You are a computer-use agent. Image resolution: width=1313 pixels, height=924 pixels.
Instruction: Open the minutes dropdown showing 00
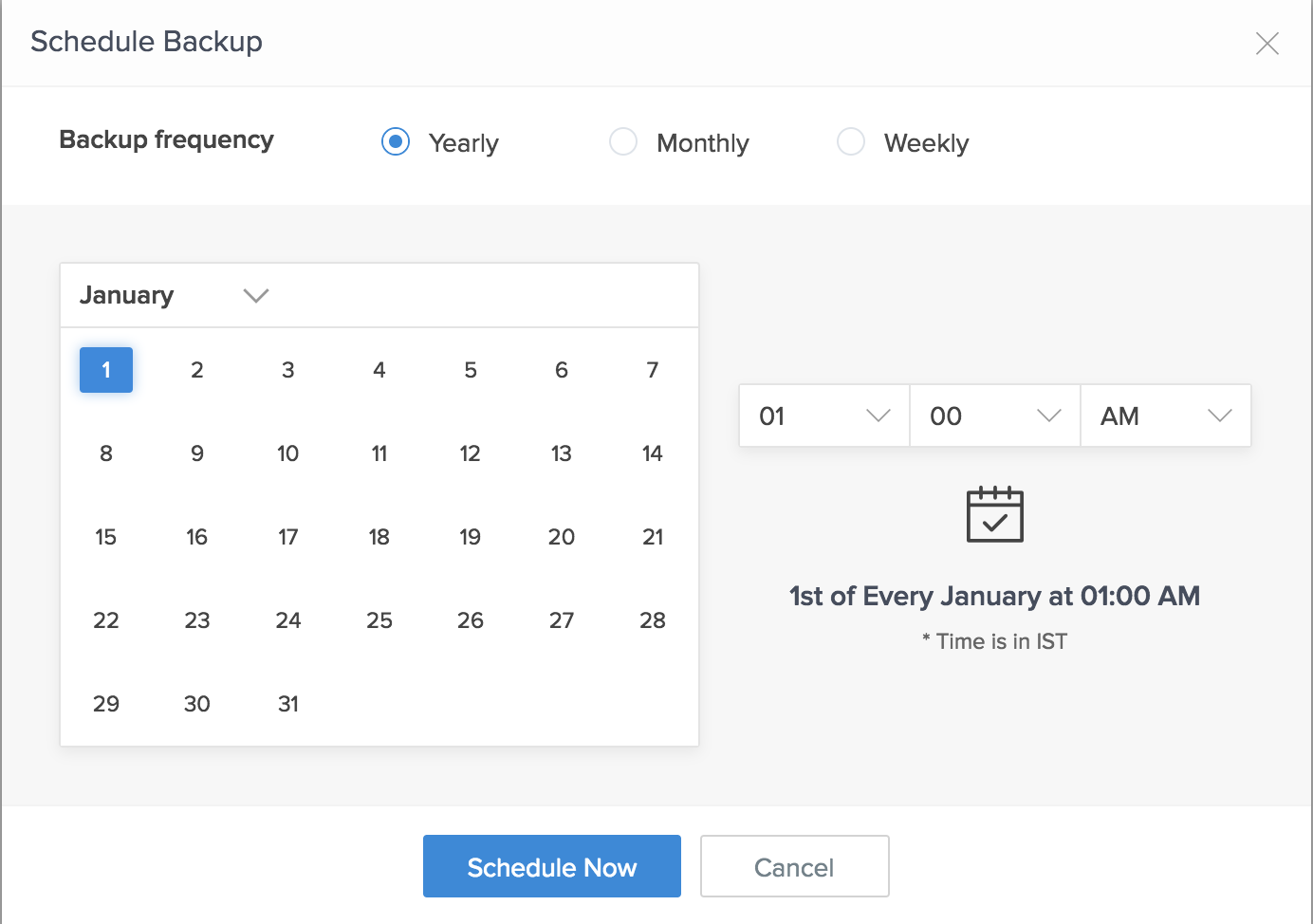994,416
